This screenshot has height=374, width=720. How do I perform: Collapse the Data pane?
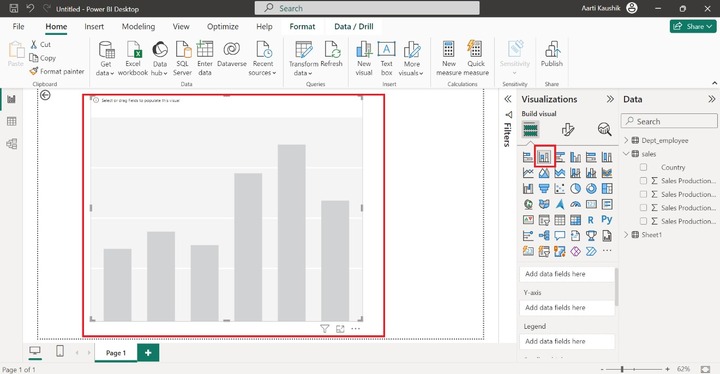(x=711, y=99)
